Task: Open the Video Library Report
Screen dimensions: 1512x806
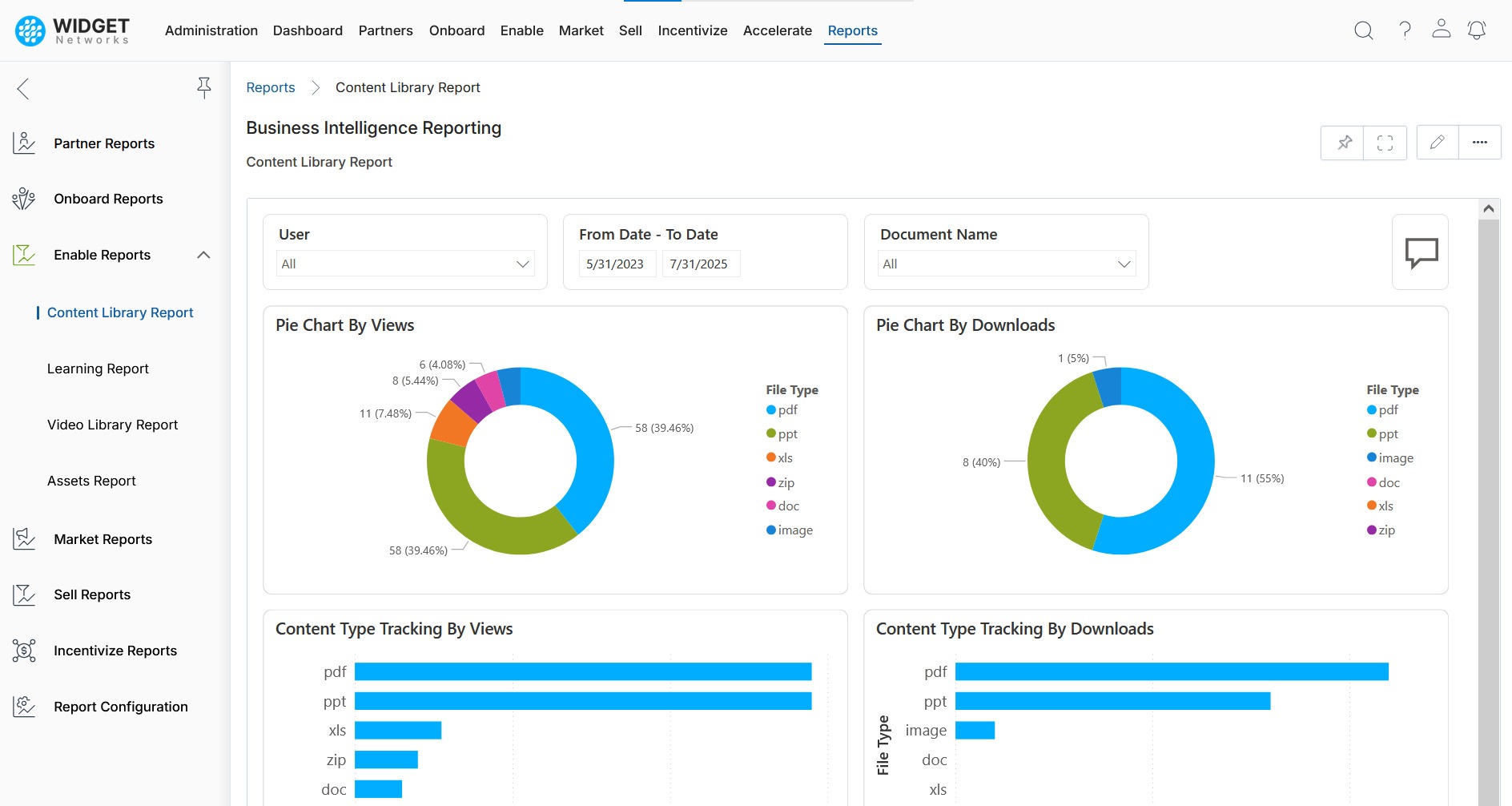Action: pyautogui.click(x=112, y=425)
